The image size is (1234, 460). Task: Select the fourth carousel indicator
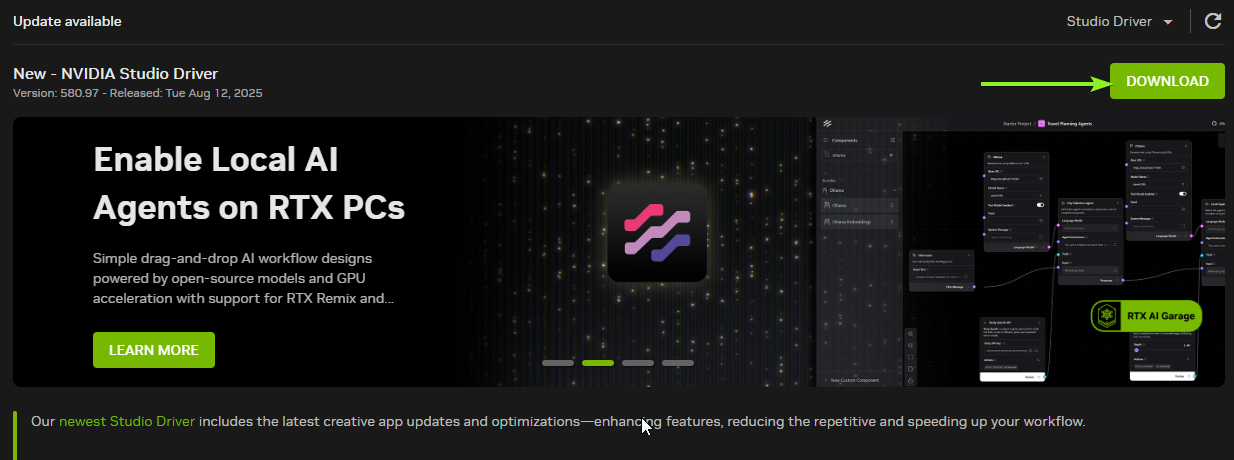pyautogui.click(x=678, y=363)
